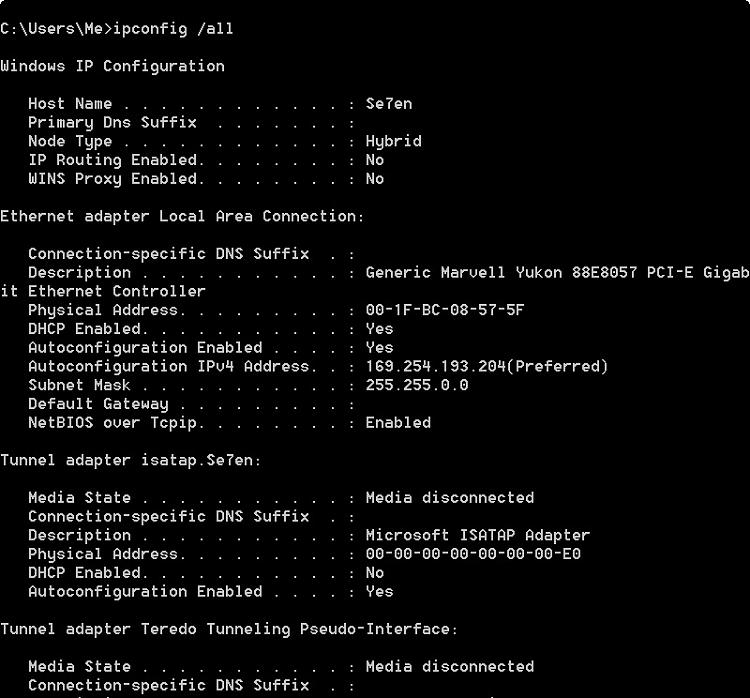The image size is (750, 698).
Task: Click the IP Routing Enabled No value
Action: click(375, 160)
